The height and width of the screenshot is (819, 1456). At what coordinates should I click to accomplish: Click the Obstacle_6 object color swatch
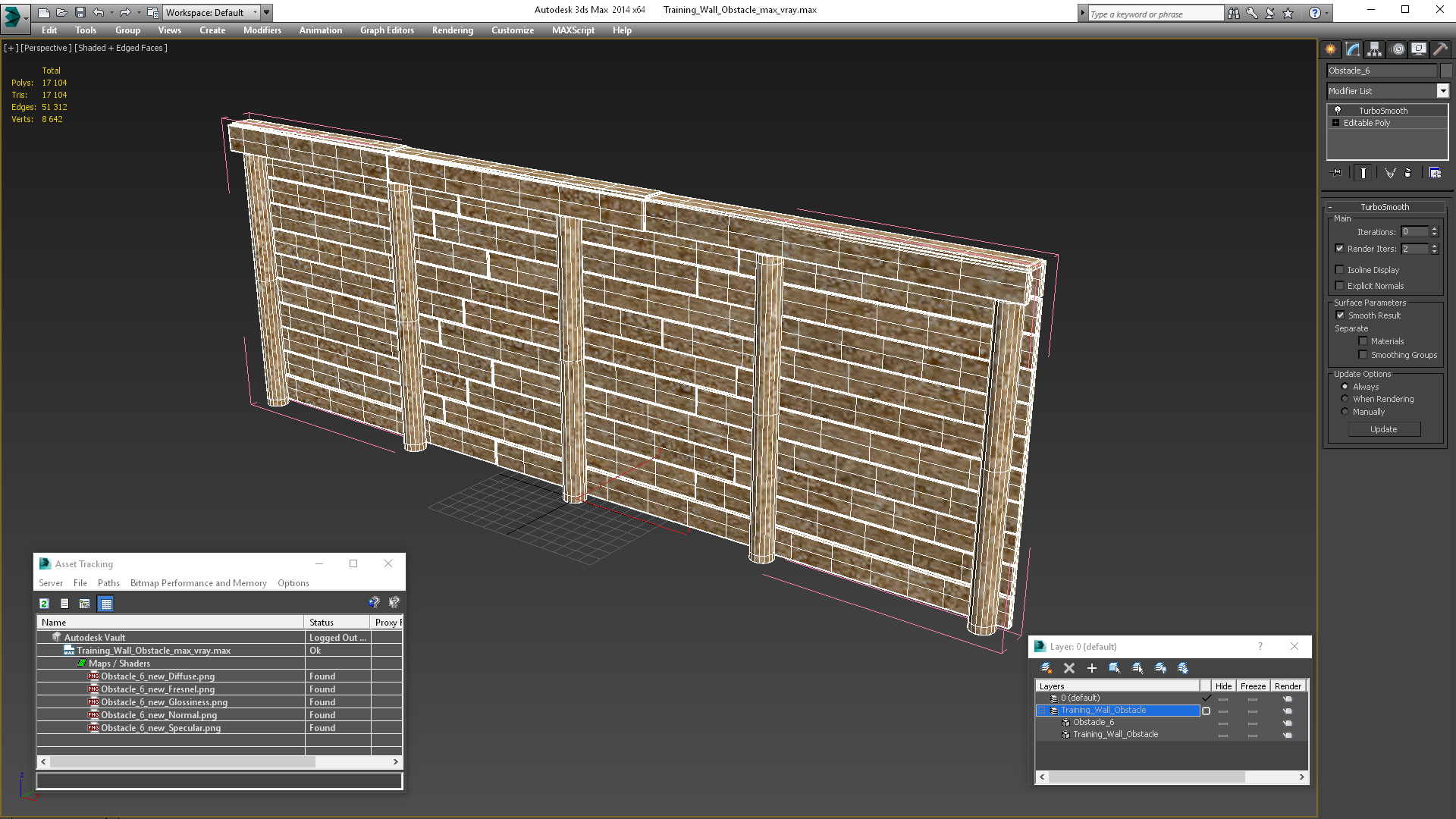[x=1446, y=71]
